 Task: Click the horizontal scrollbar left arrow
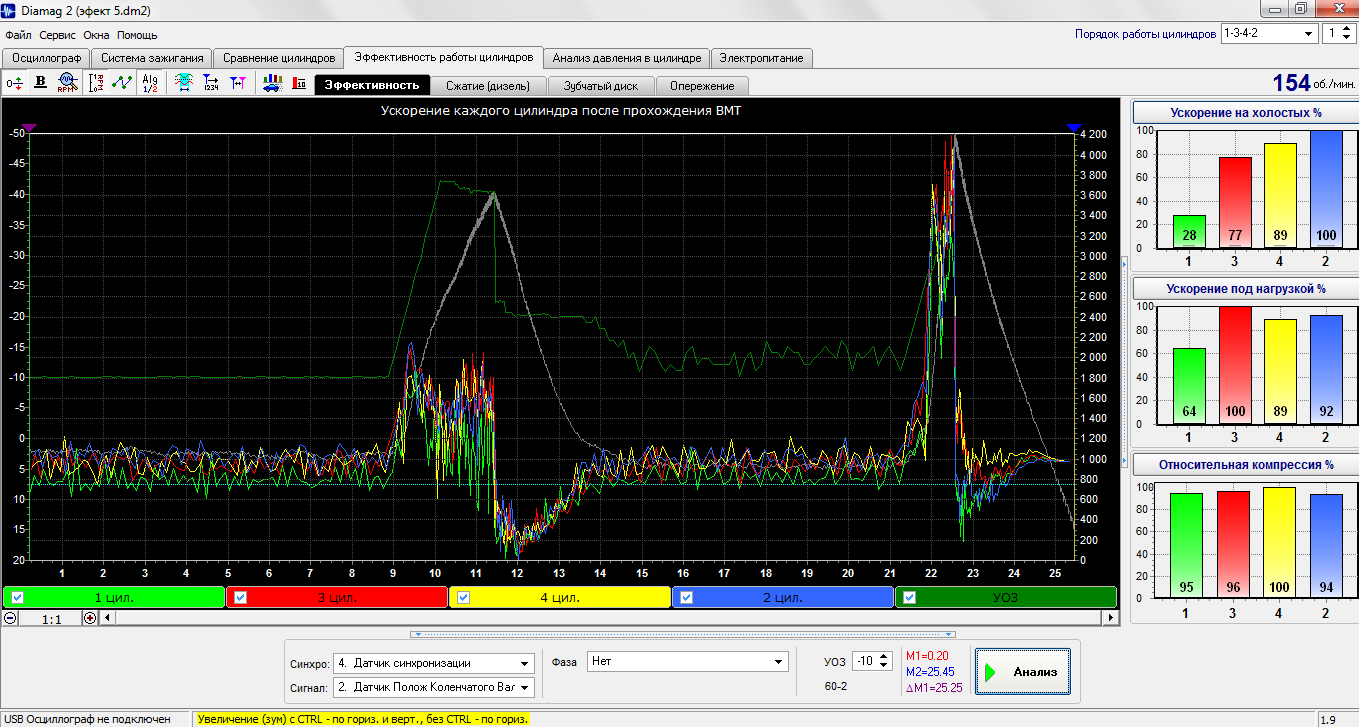tap(109, 618)
